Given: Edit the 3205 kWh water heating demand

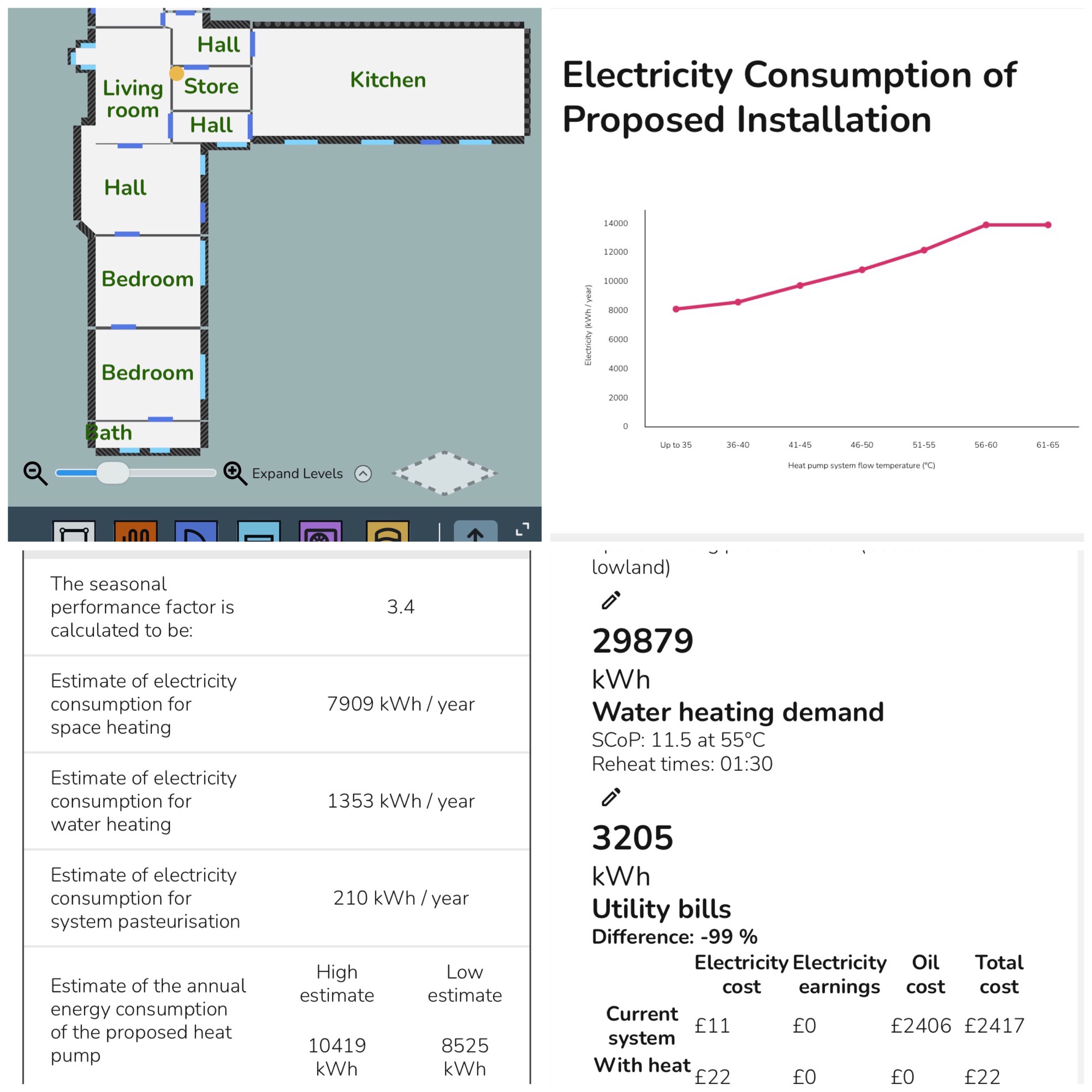Looking at the screenshot, I should coord(611,797).
